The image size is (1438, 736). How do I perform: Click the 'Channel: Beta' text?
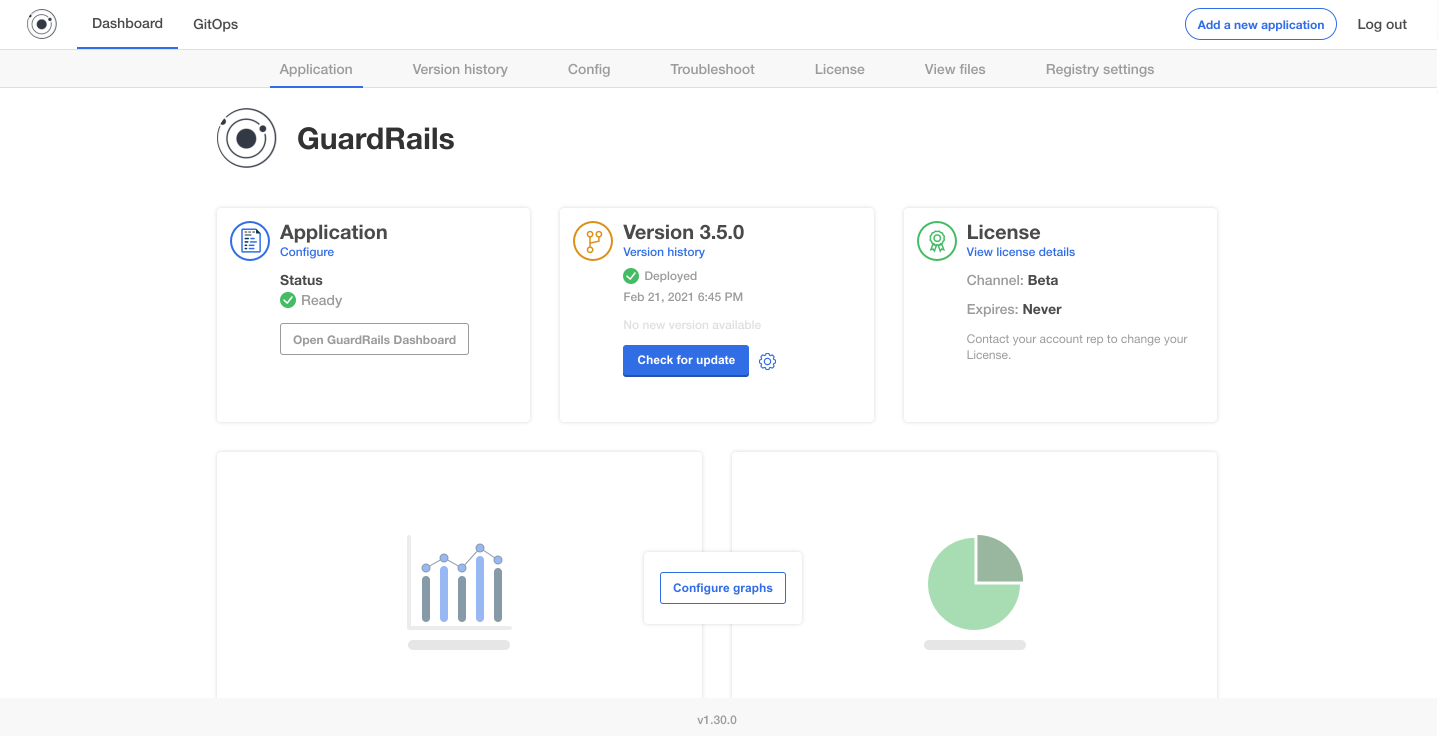coord(1012,280)
